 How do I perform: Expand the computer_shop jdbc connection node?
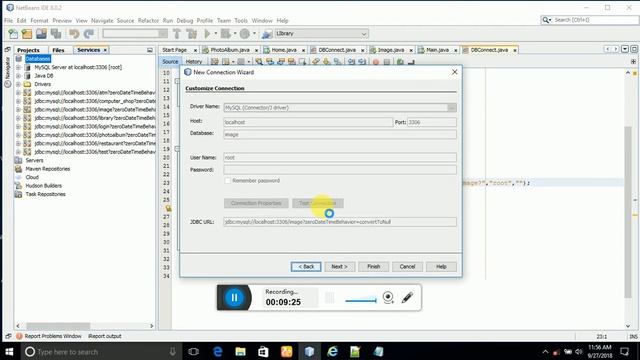pos(18,101)
